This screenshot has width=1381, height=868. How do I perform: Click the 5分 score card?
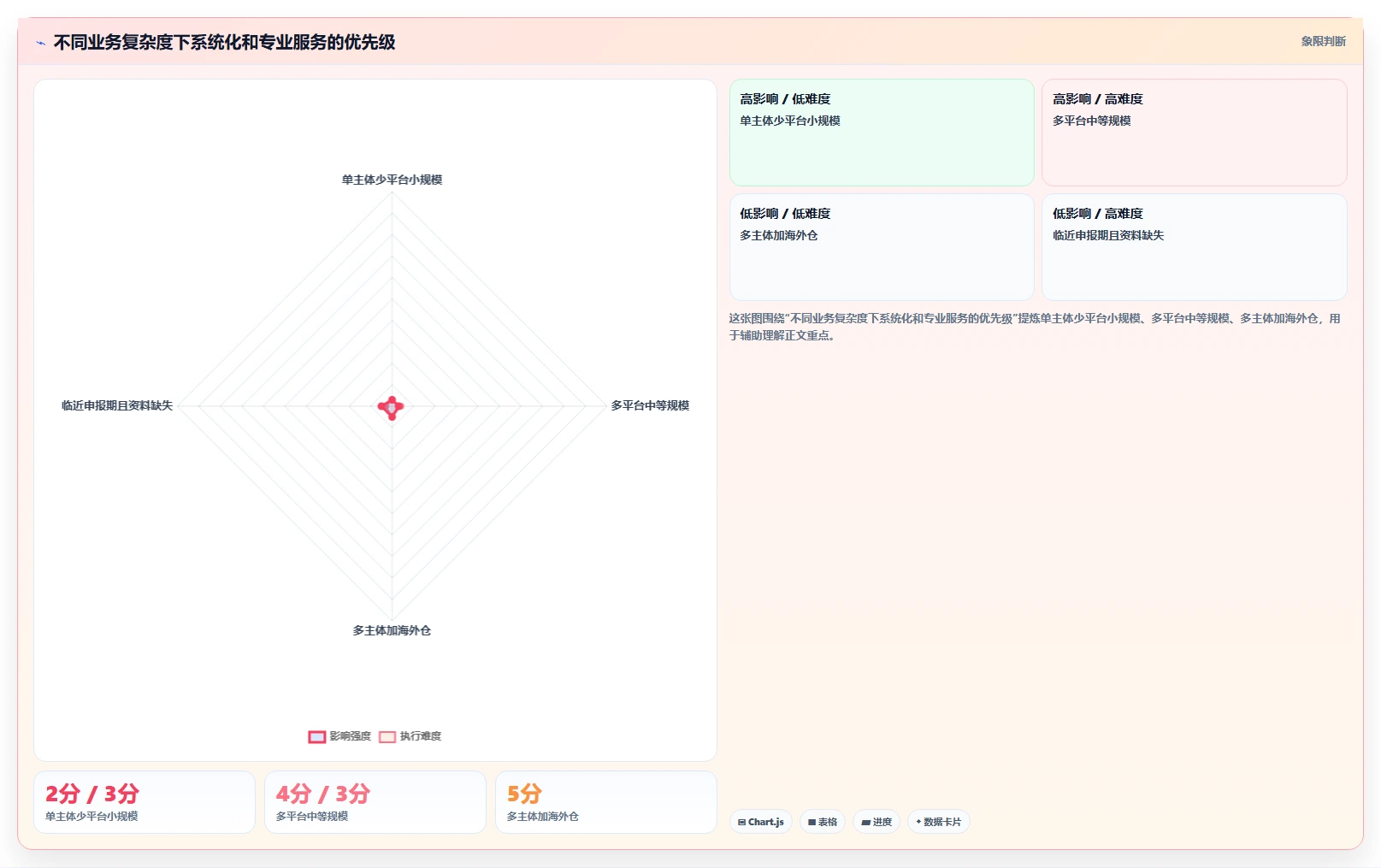pyautogui.click(x=606, y=802)
